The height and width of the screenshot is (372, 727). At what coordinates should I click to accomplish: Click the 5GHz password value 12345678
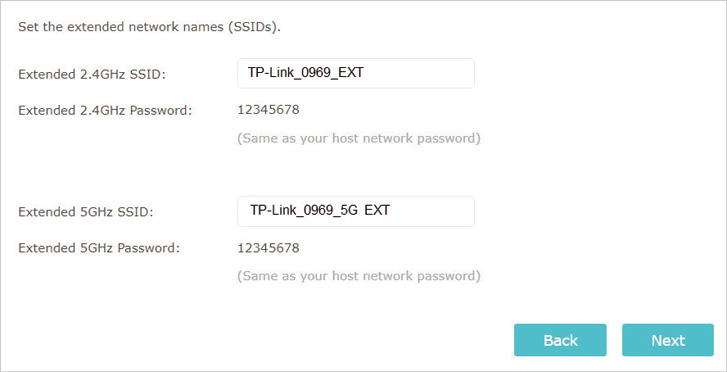coord(268,248)
